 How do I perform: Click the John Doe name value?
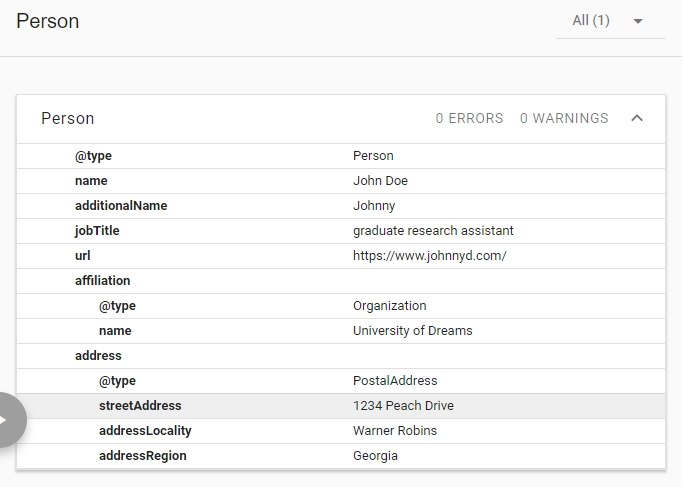pos(380,181)
